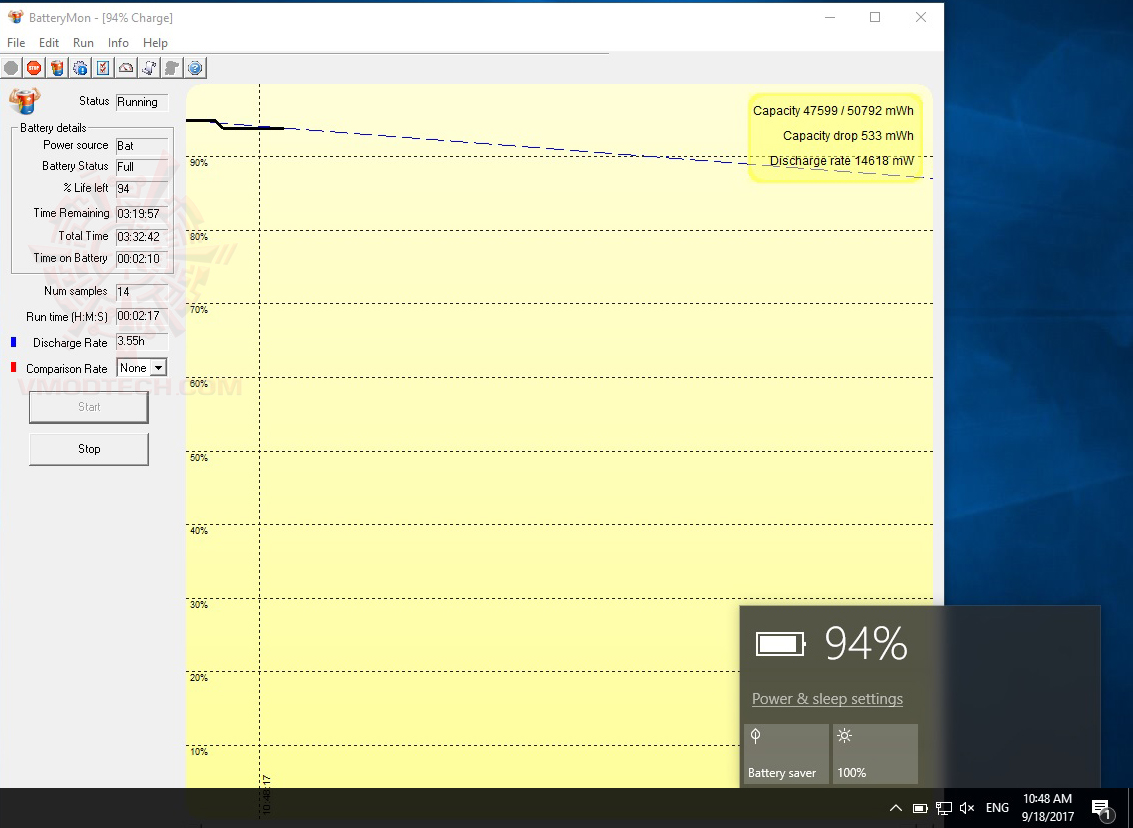Click the blue Discharge Rate color marker

(x=13, y=342)
